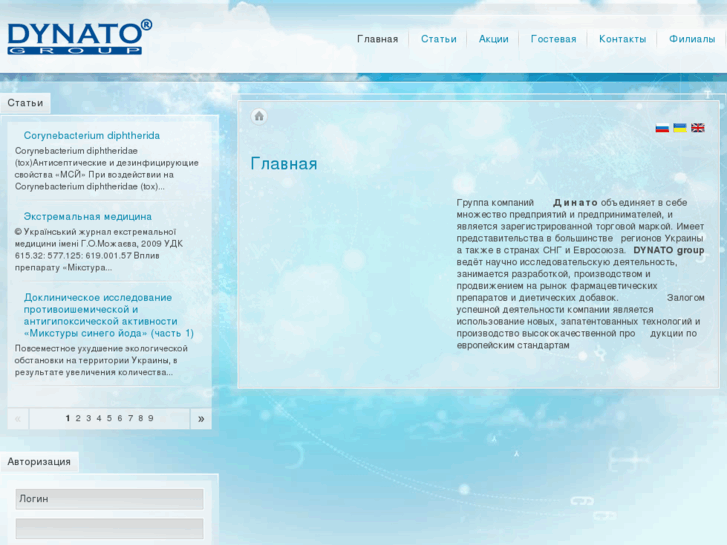This screenshot has height=545, width=727.
Task: Click the bold 'DYNATO group' text
Action: tap(669, 250)
